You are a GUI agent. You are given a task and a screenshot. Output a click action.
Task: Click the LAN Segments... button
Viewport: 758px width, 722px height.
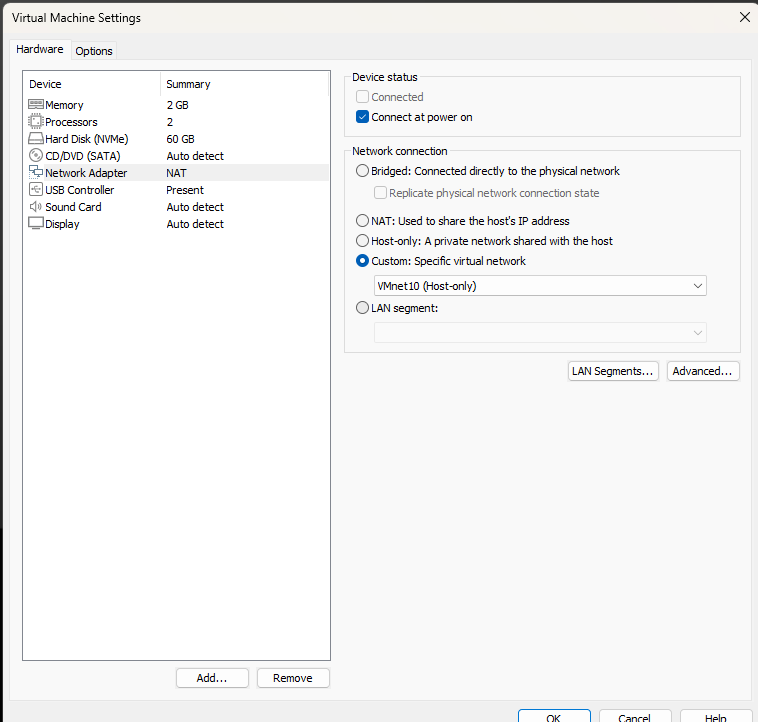pyautogui.click(x=613, y=371)
